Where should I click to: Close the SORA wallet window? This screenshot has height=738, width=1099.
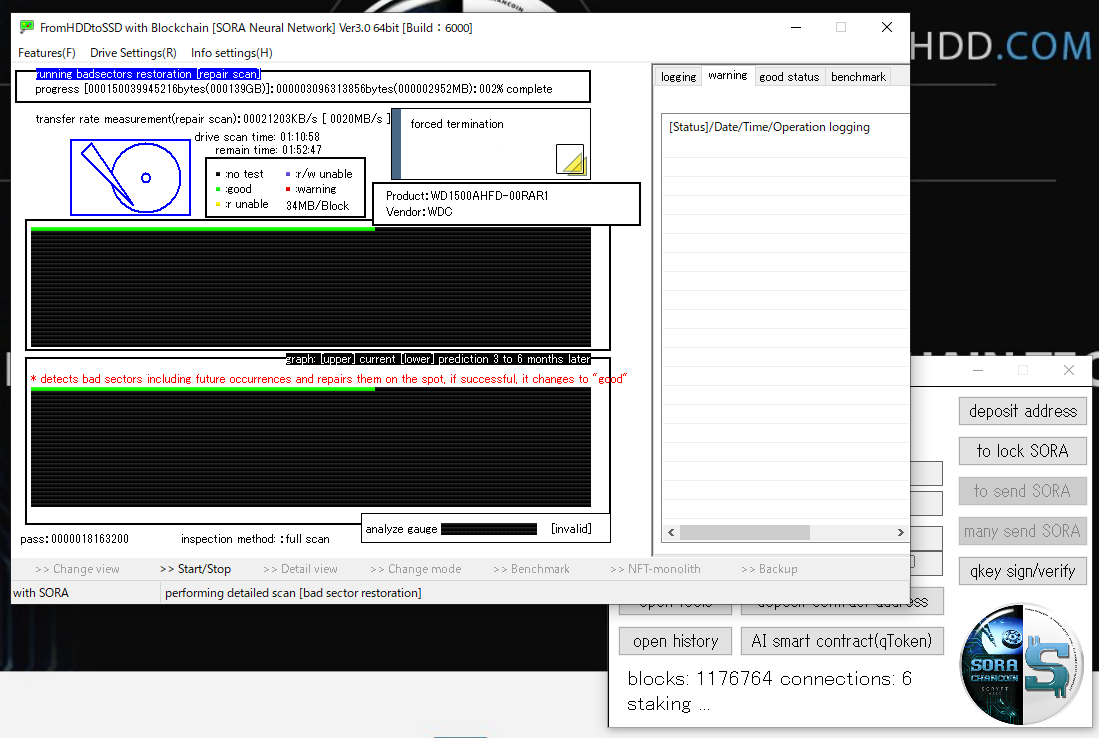click(1068, 370)
